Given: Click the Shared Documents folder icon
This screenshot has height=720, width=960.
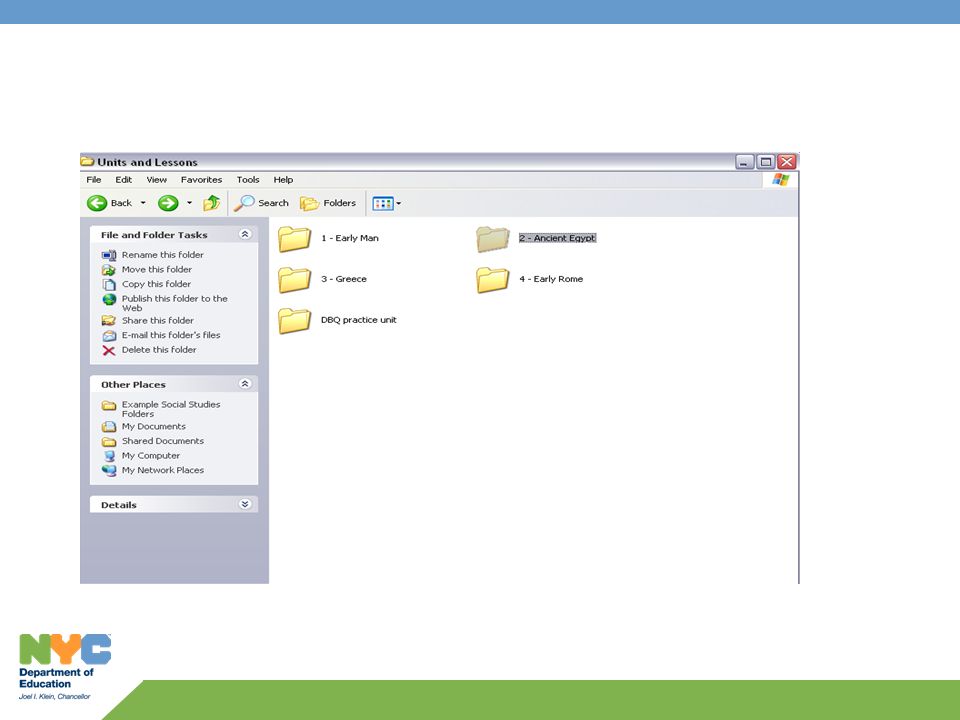Looking at the screenshot, I should pyautogui.click(x=109, y=441).
